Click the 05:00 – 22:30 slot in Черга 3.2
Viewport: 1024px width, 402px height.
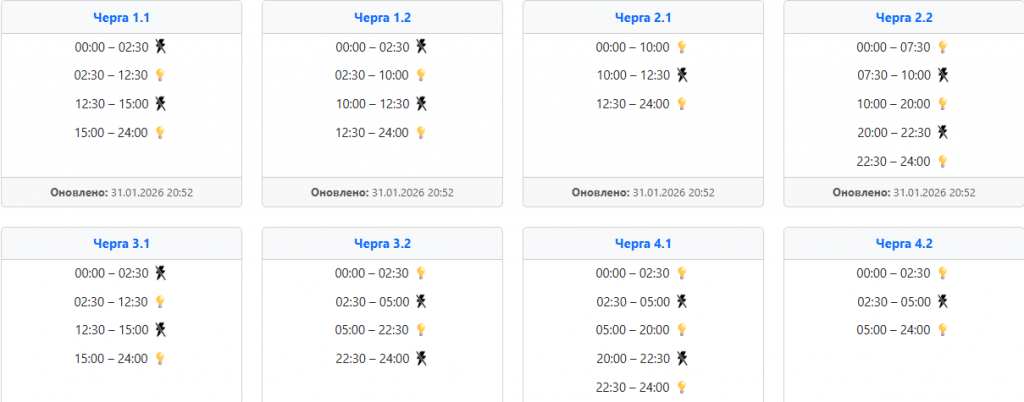click(372, 330)
